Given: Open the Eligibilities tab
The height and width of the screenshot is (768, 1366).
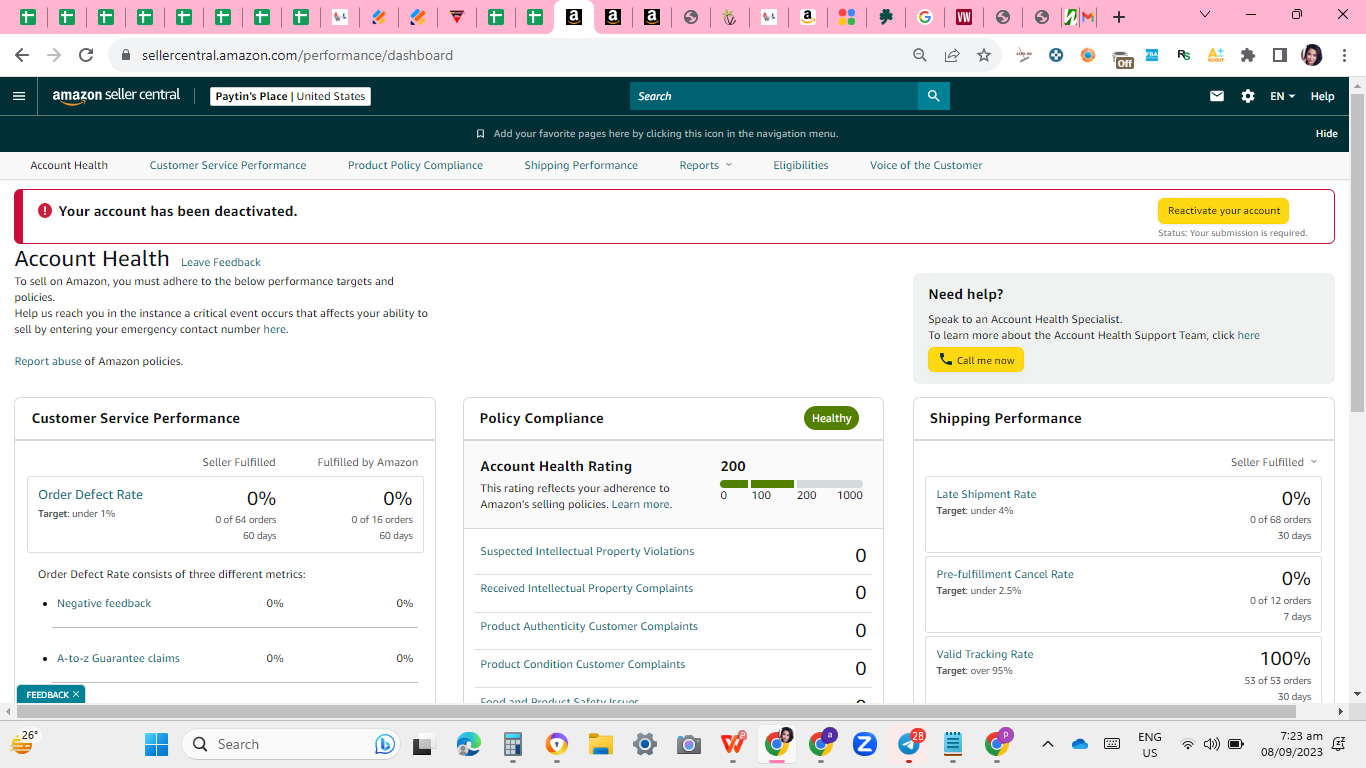Looking at the screenshot, I should (801, 165).
